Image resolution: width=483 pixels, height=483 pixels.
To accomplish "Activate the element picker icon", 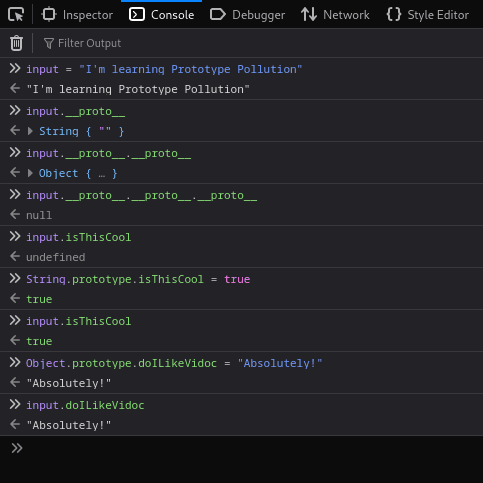I will 16,15.
